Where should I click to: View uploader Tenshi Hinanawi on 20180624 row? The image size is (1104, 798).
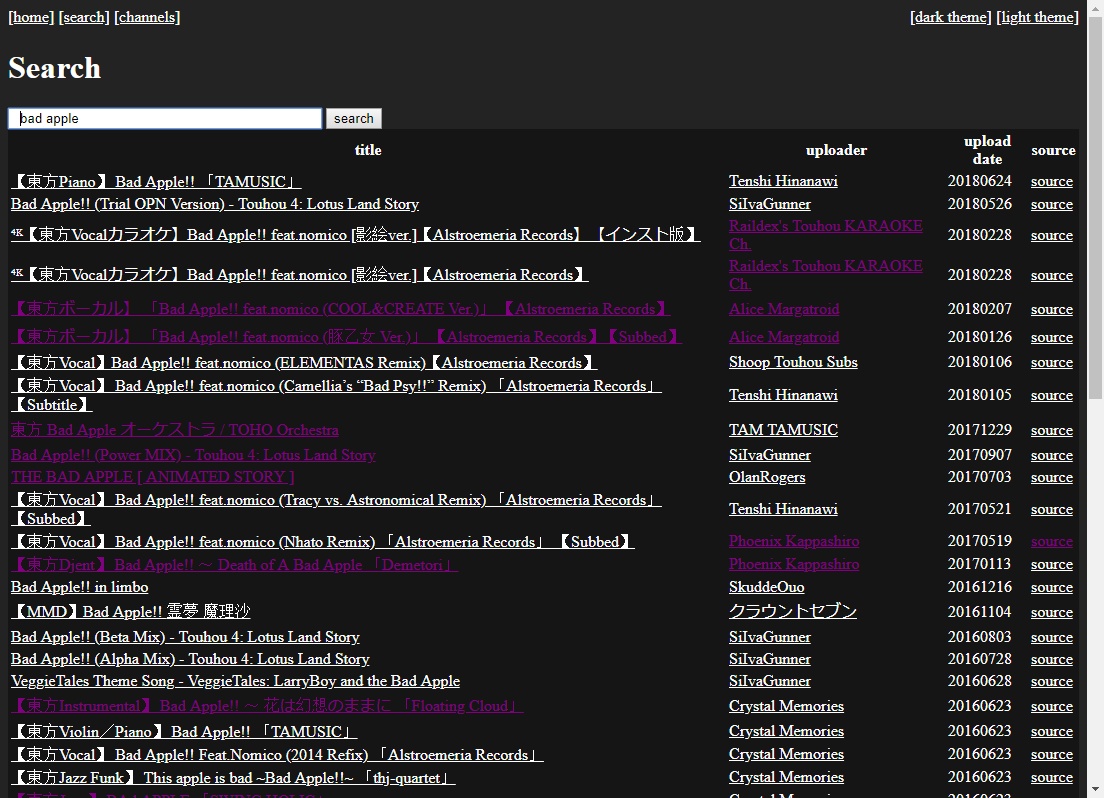pyautogui.click(x=783, y=181)
